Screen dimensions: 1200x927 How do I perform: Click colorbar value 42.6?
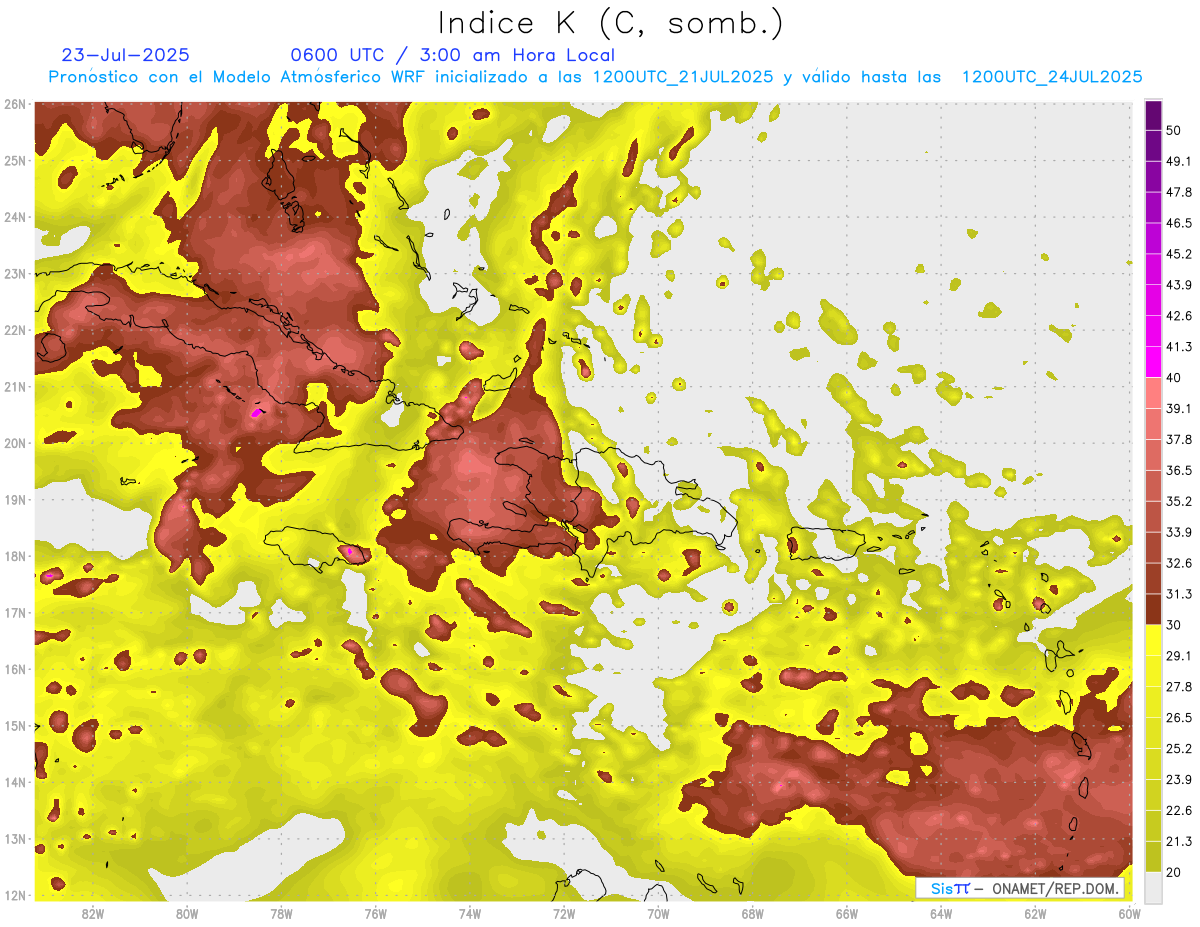1179,316
